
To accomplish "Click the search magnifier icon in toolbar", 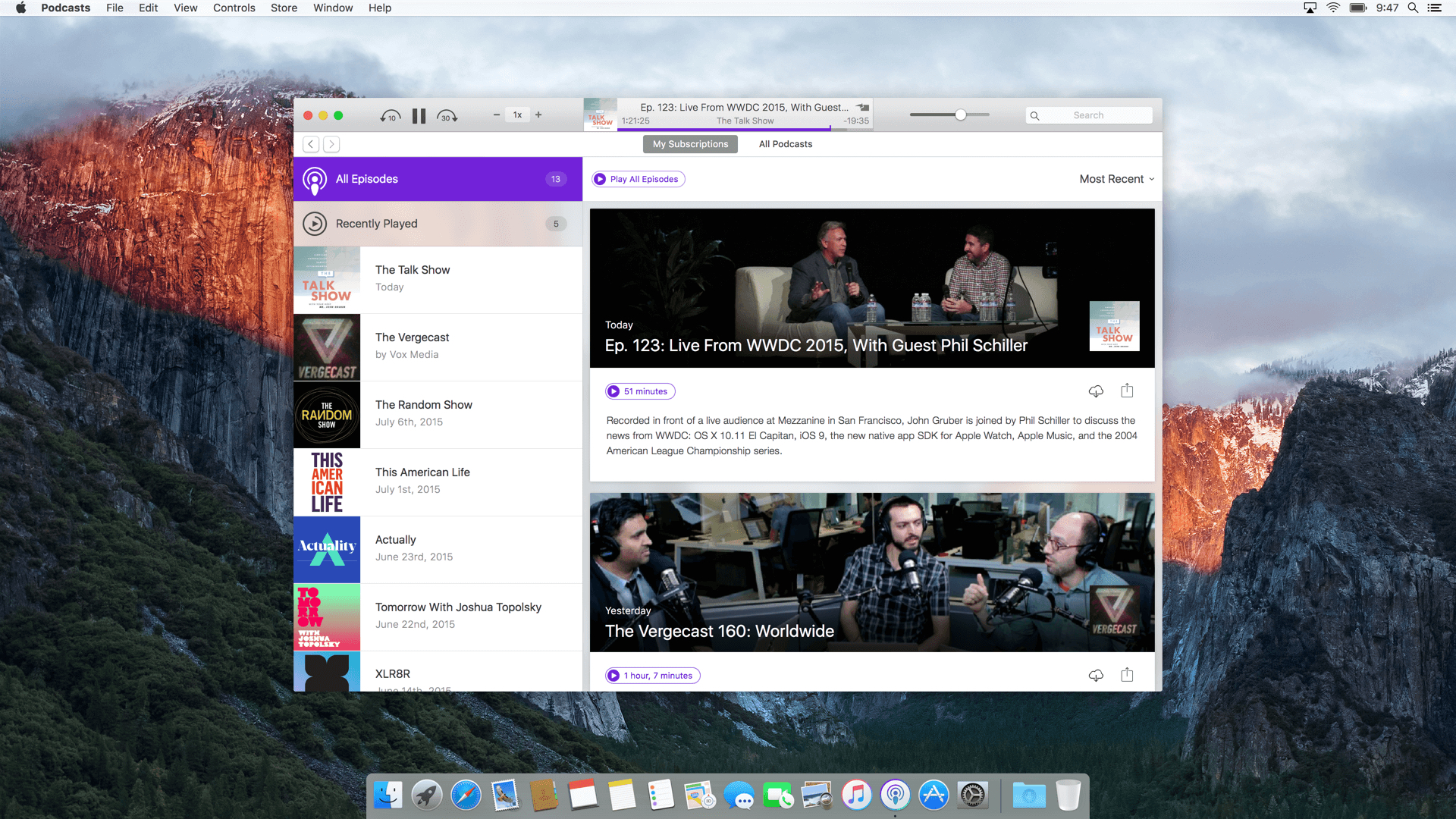I will tap(1034, 116).
